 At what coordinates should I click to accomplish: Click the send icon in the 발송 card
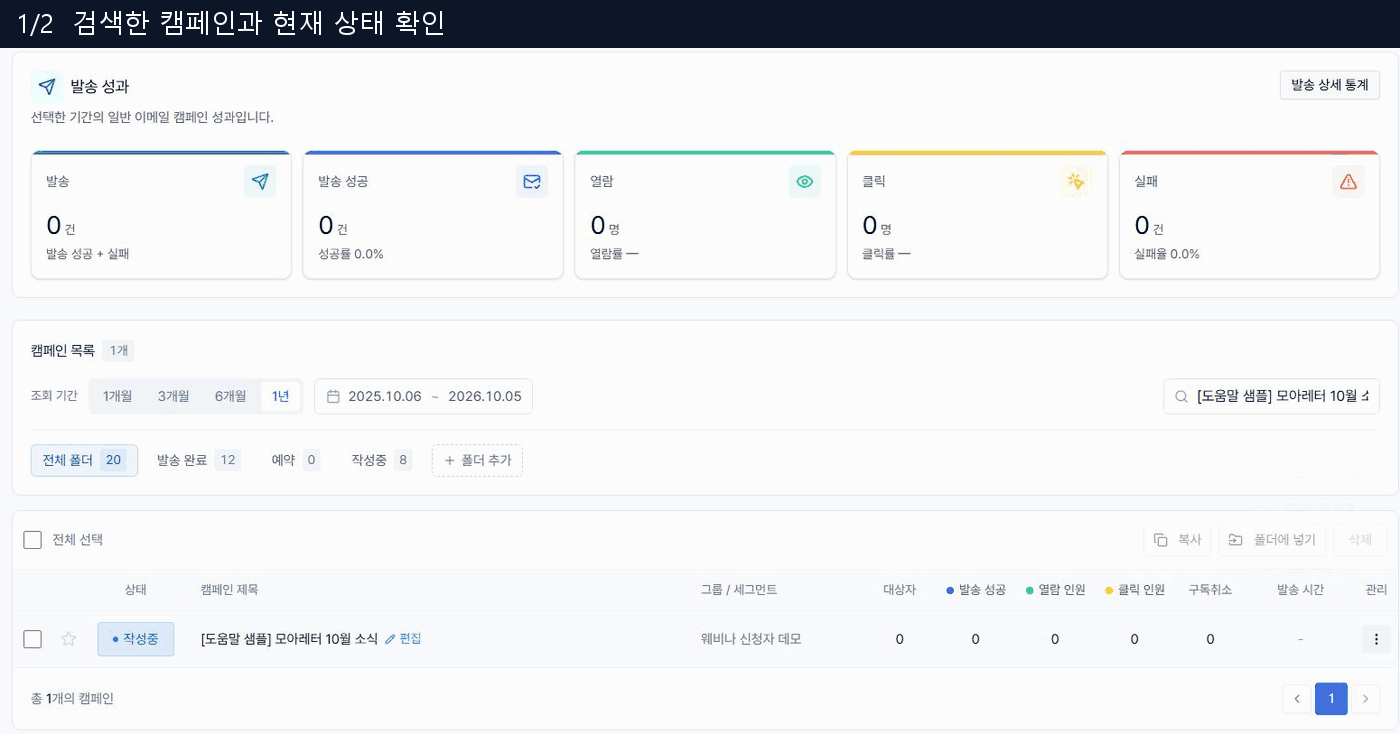pos(260,182)
